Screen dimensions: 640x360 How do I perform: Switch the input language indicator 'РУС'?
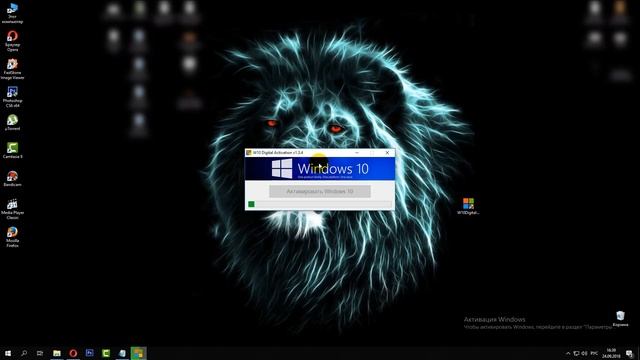pyautogui.click(x=594, y=353)
